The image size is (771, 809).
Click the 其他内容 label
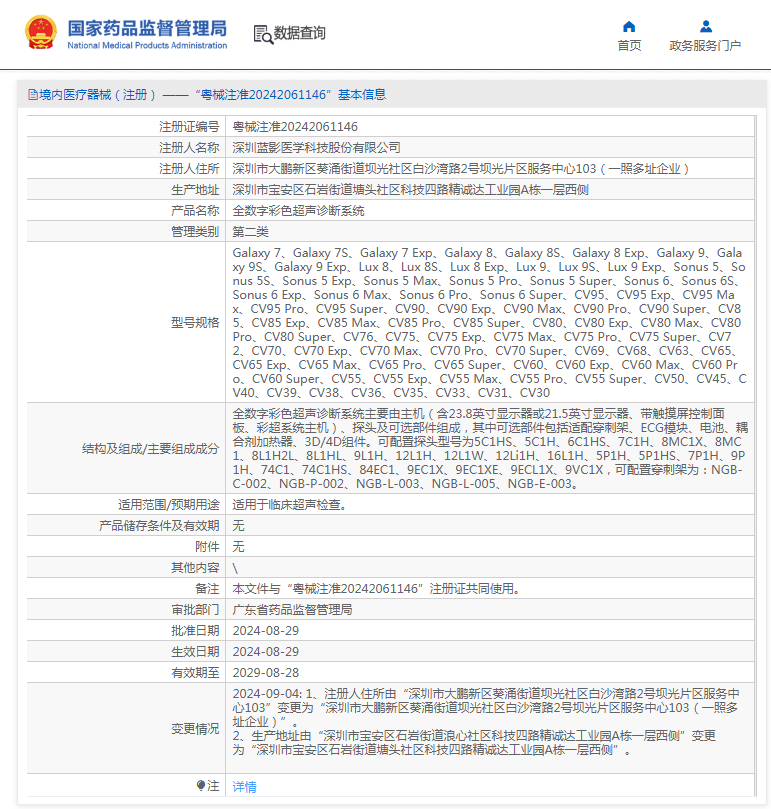click(x=195, y=568)
